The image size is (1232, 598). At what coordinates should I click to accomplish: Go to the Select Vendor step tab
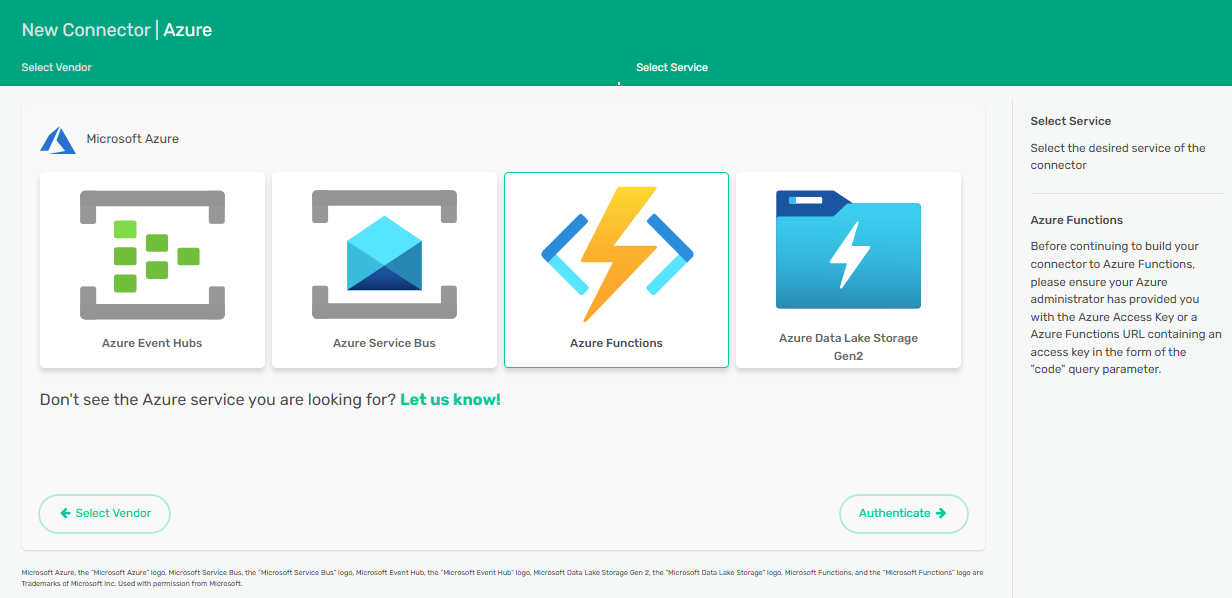click(56, 68)
